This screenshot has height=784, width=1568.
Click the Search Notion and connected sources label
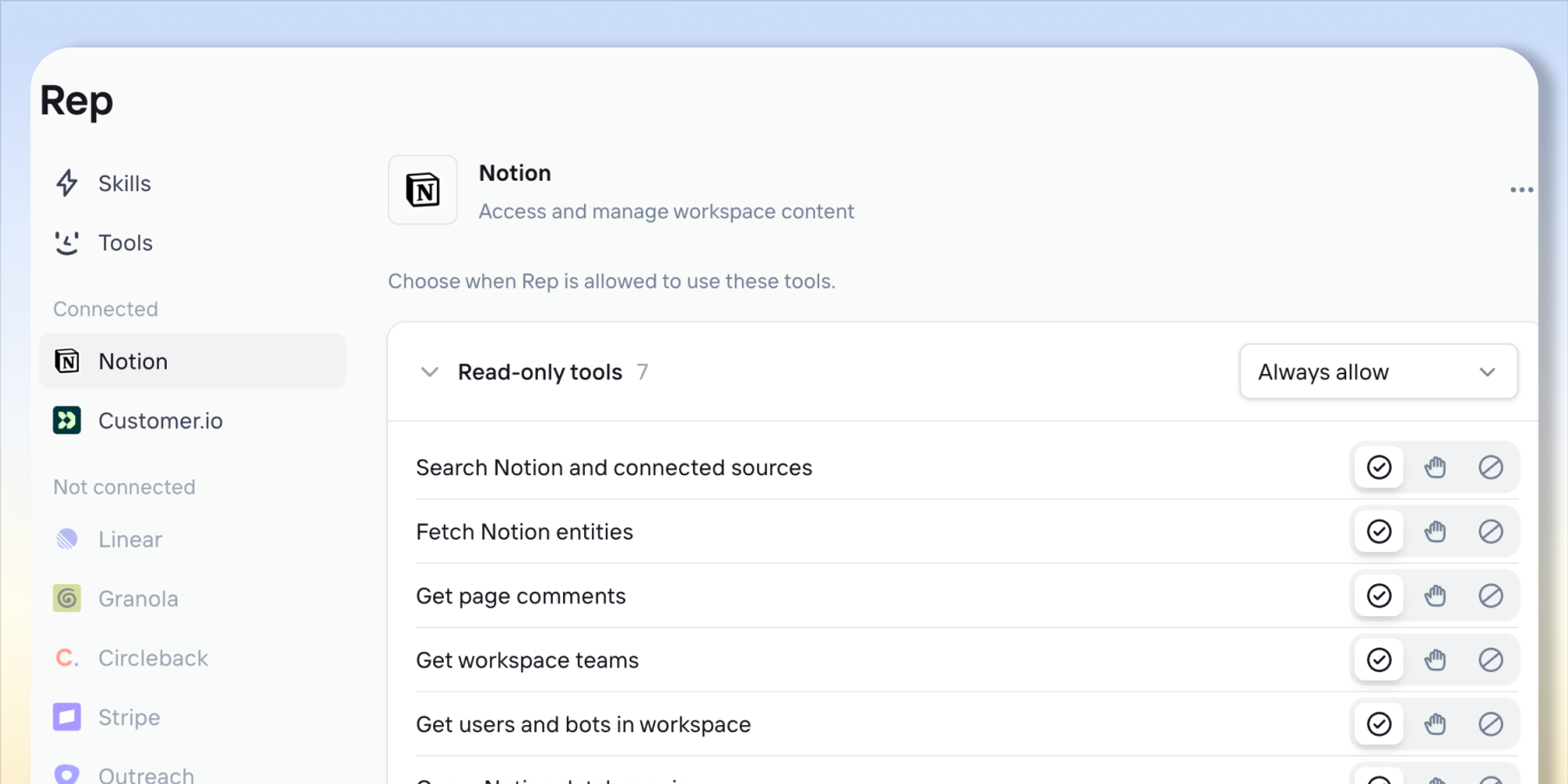pos(614,467)
